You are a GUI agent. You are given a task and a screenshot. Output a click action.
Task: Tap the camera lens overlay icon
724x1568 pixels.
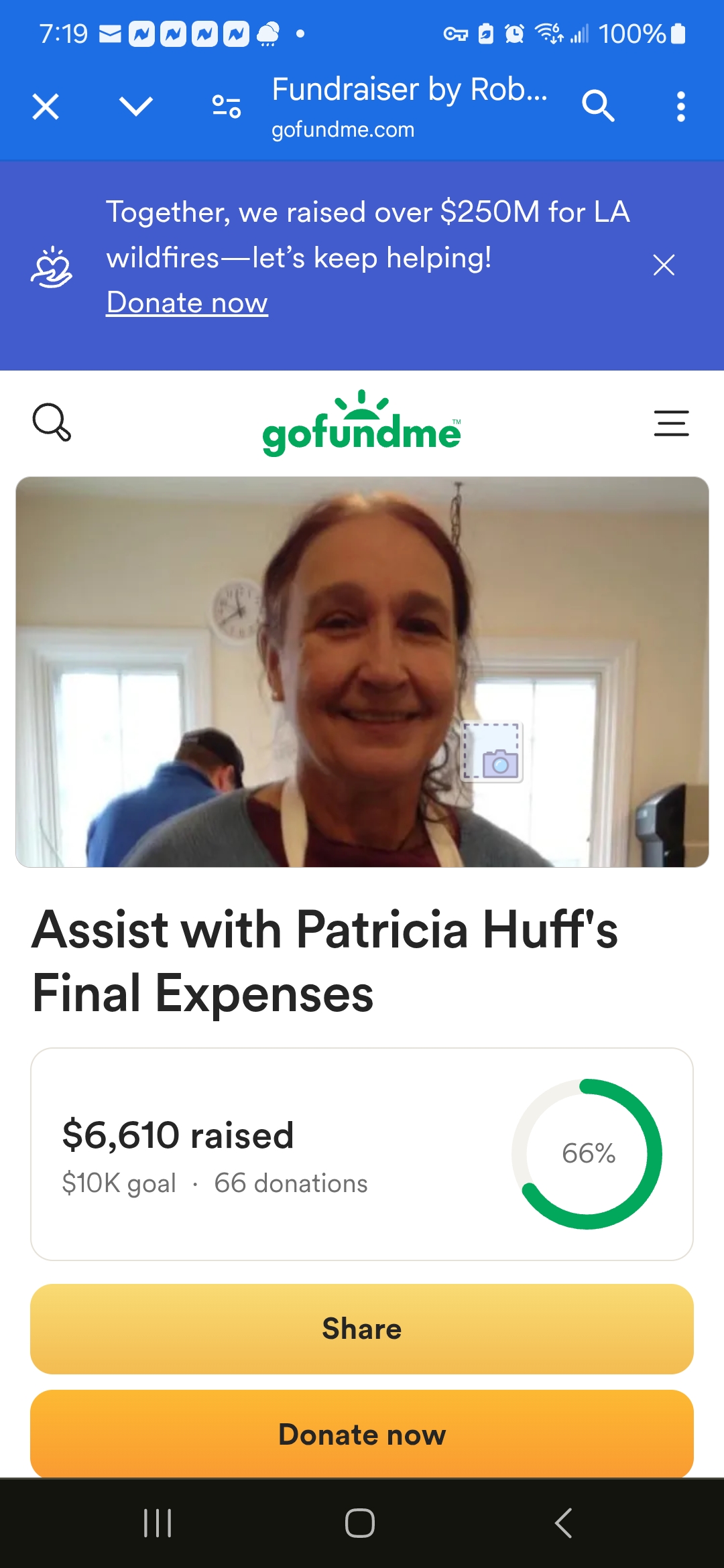[x=492, y=753]
